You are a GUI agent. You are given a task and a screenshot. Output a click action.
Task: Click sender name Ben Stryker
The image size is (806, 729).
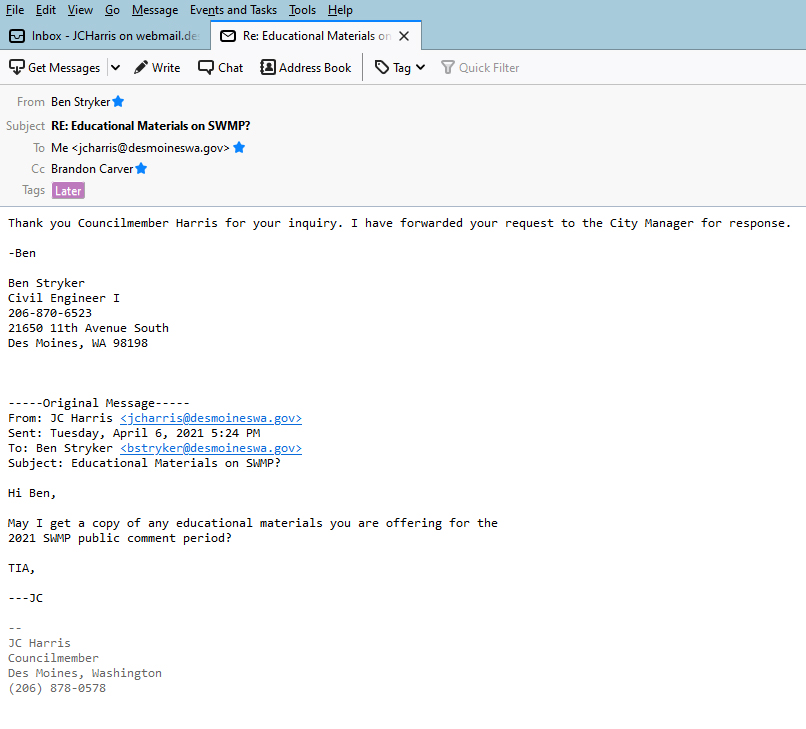coord(81,102)
